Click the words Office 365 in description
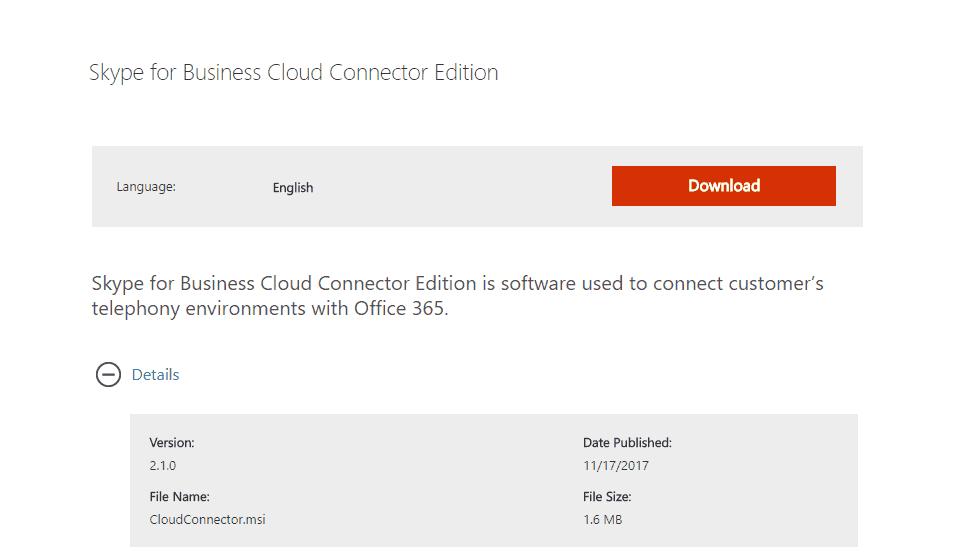The height and width of the screenshot is (555, 979). point(400,309)
